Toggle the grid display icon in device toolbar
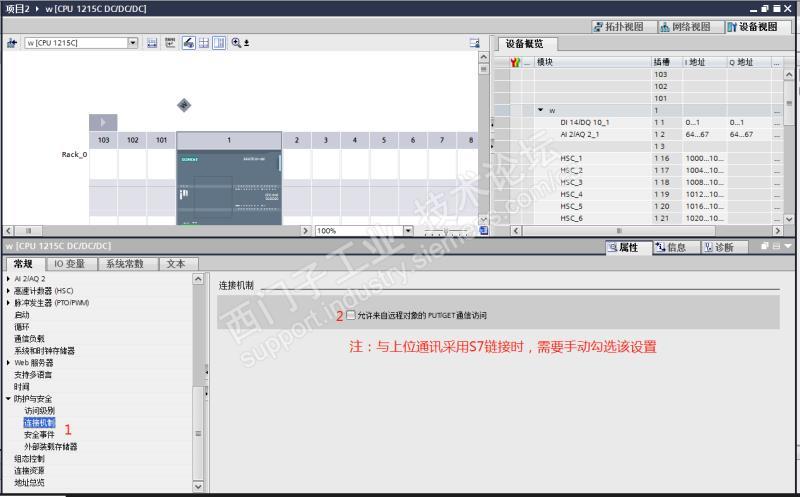The image size is (800, 497). coord(204,43)
